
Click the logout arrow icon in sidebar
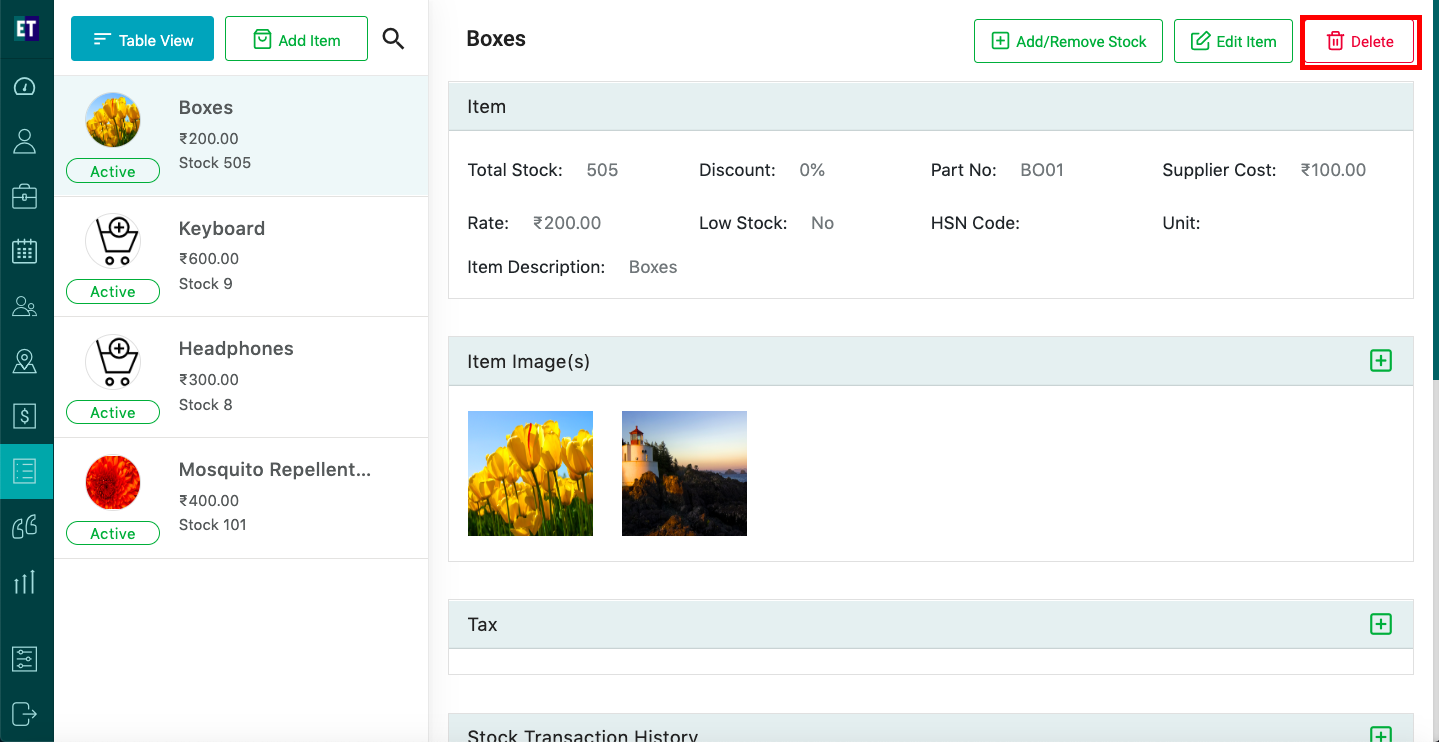click(25, 714)
